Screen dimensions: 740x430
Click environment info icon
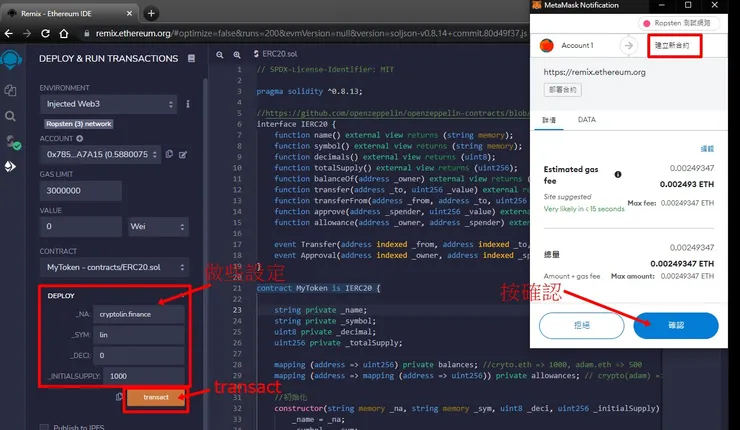[x=188, y=104]
